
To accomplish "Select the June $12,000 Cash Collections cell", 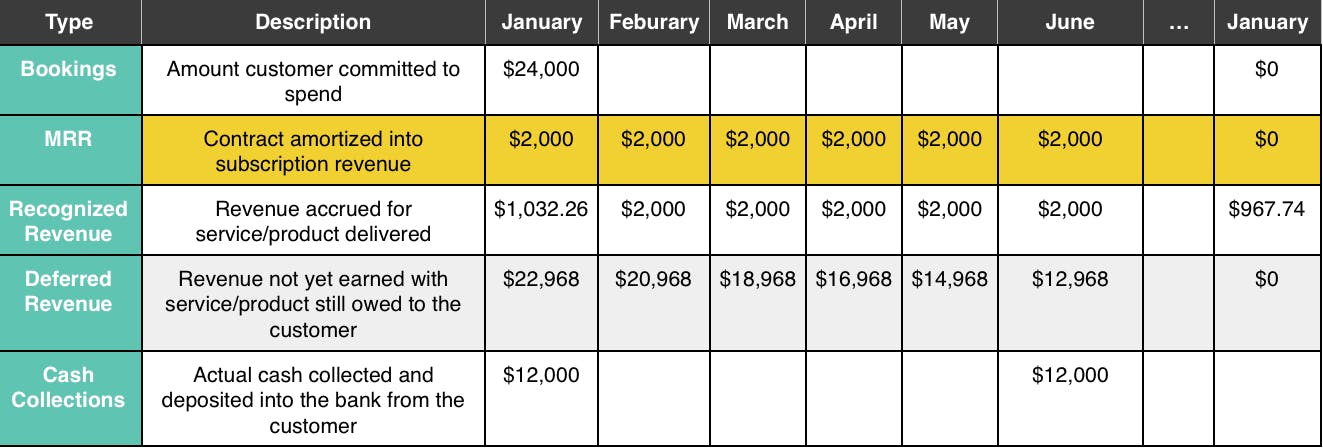I will click(x=1069, y=375).
